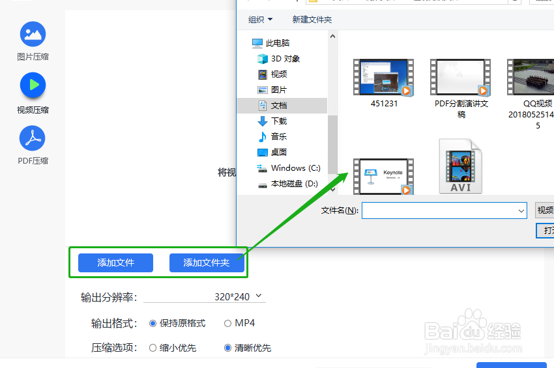
Task: Select the AVI video file icon
Action: click(460, 166)
